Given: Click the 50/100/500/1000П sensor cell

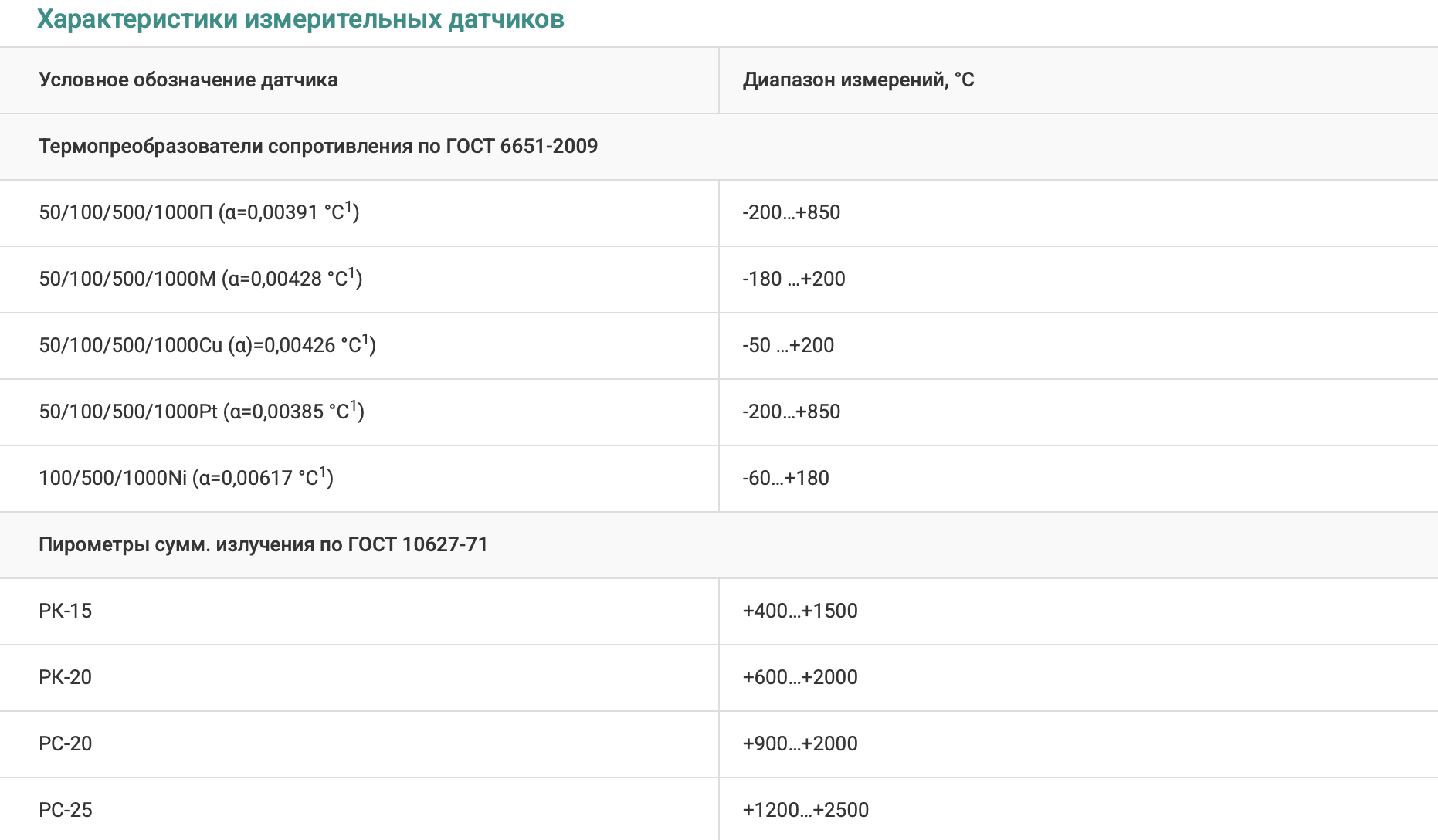Looking at the screenshot, I should point(199,212).
